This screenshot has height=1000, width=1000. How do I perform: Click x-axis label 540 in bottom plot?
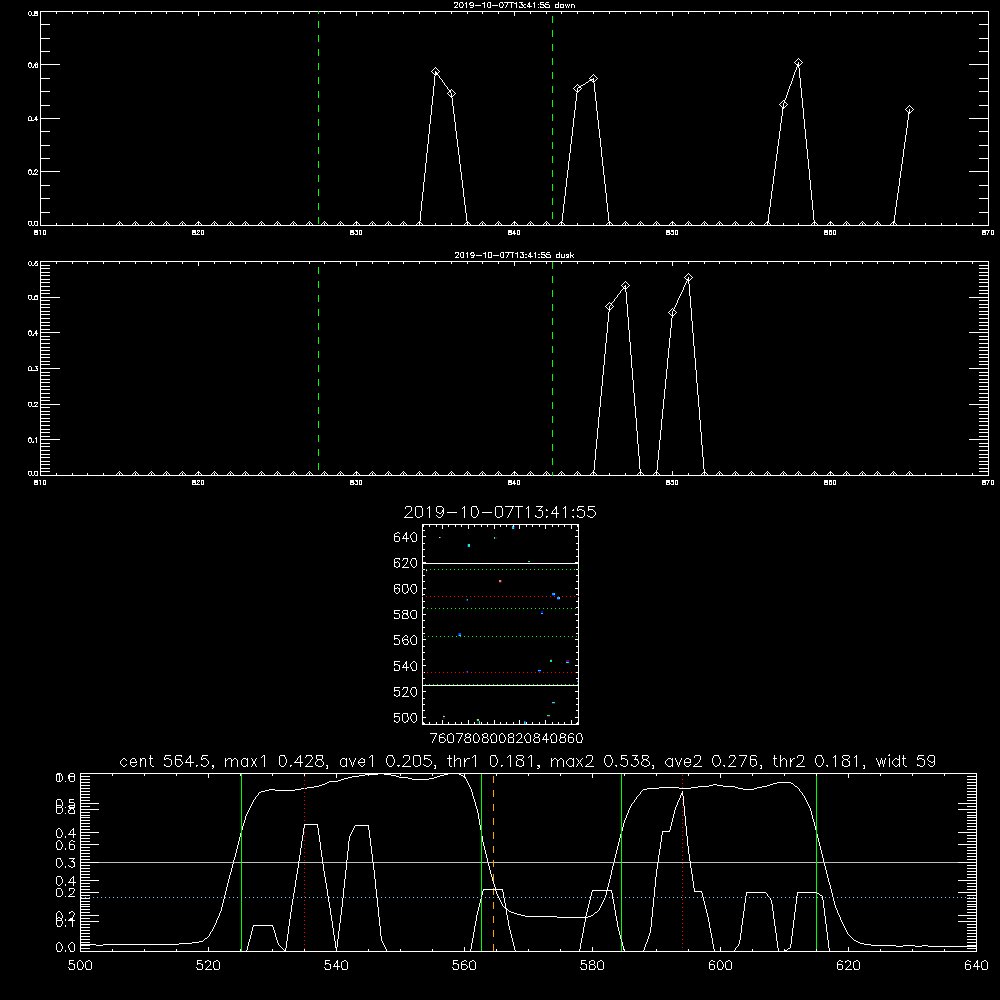336,966
